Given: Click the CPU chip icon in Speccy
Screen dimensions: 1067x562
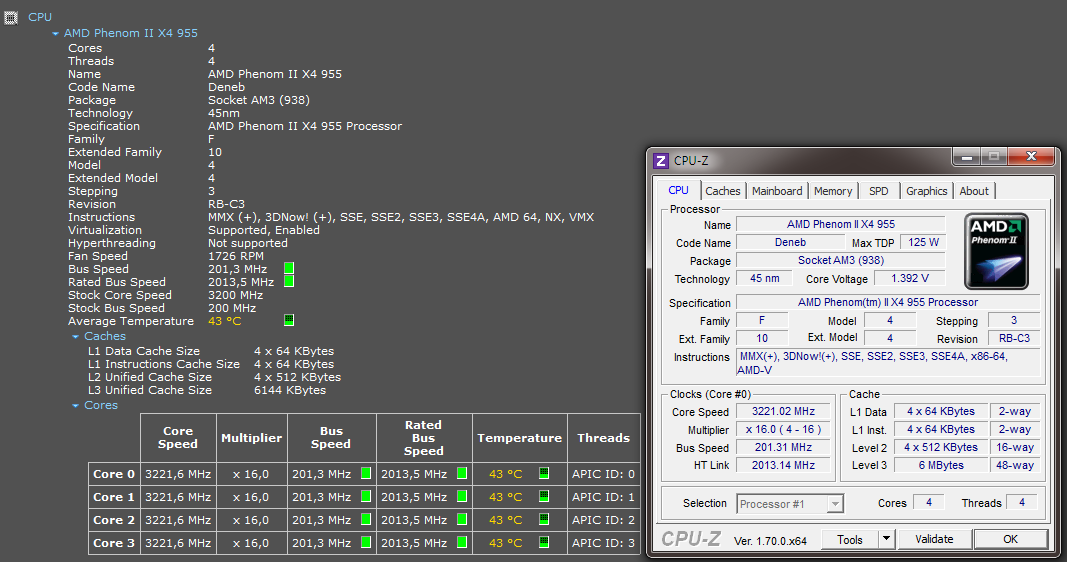Looking at the screenshot, I should point(11,18).
